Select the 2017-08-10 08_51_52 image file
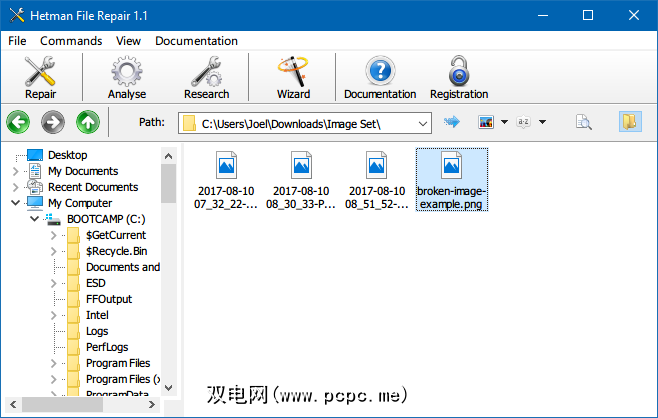Viewport: 658px width, 418px height. coord(376,180)
